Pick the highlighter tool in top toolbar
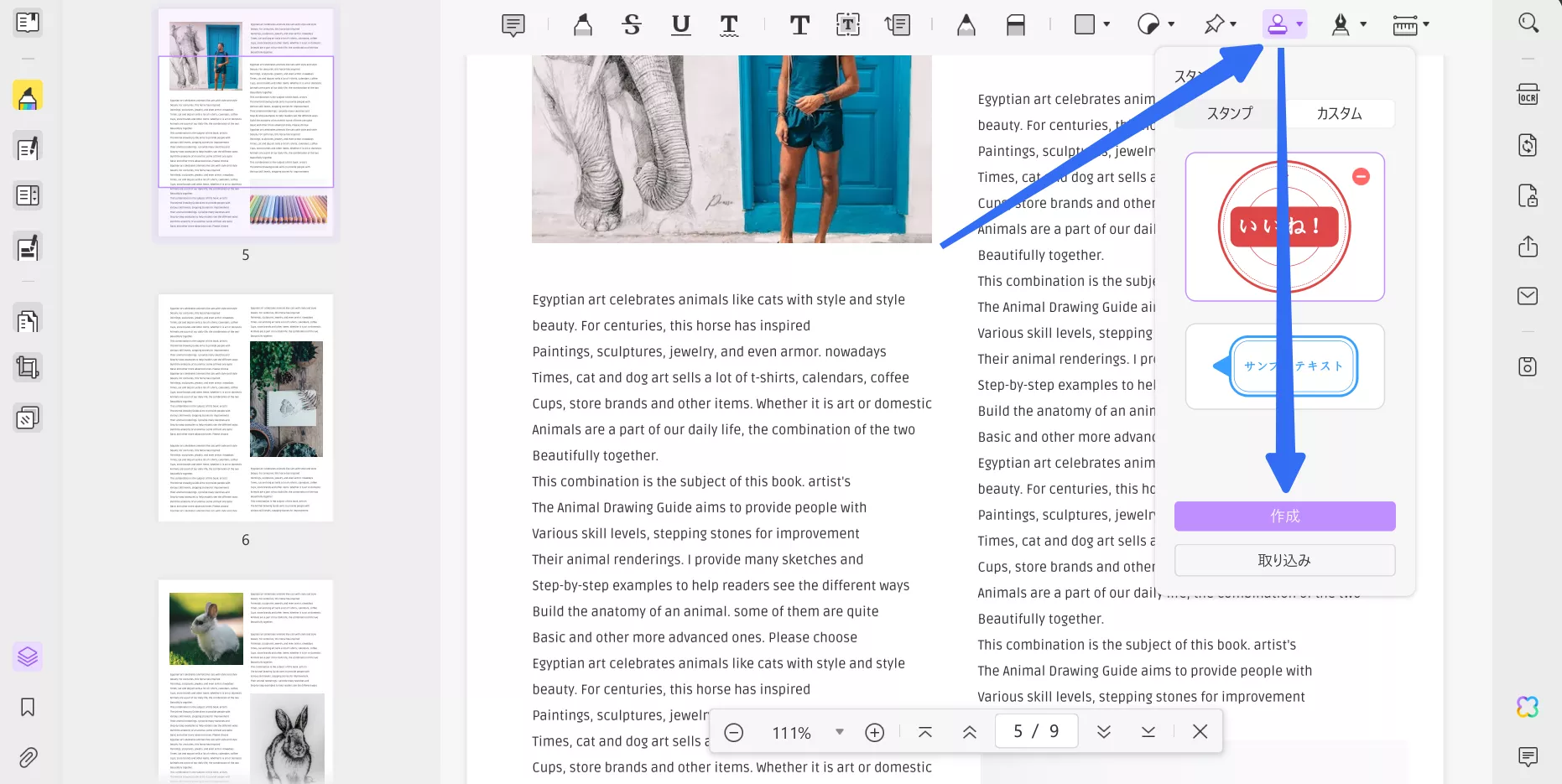Screen dimensions: 1562x784 pyautogui.click(x=582, y=25)
